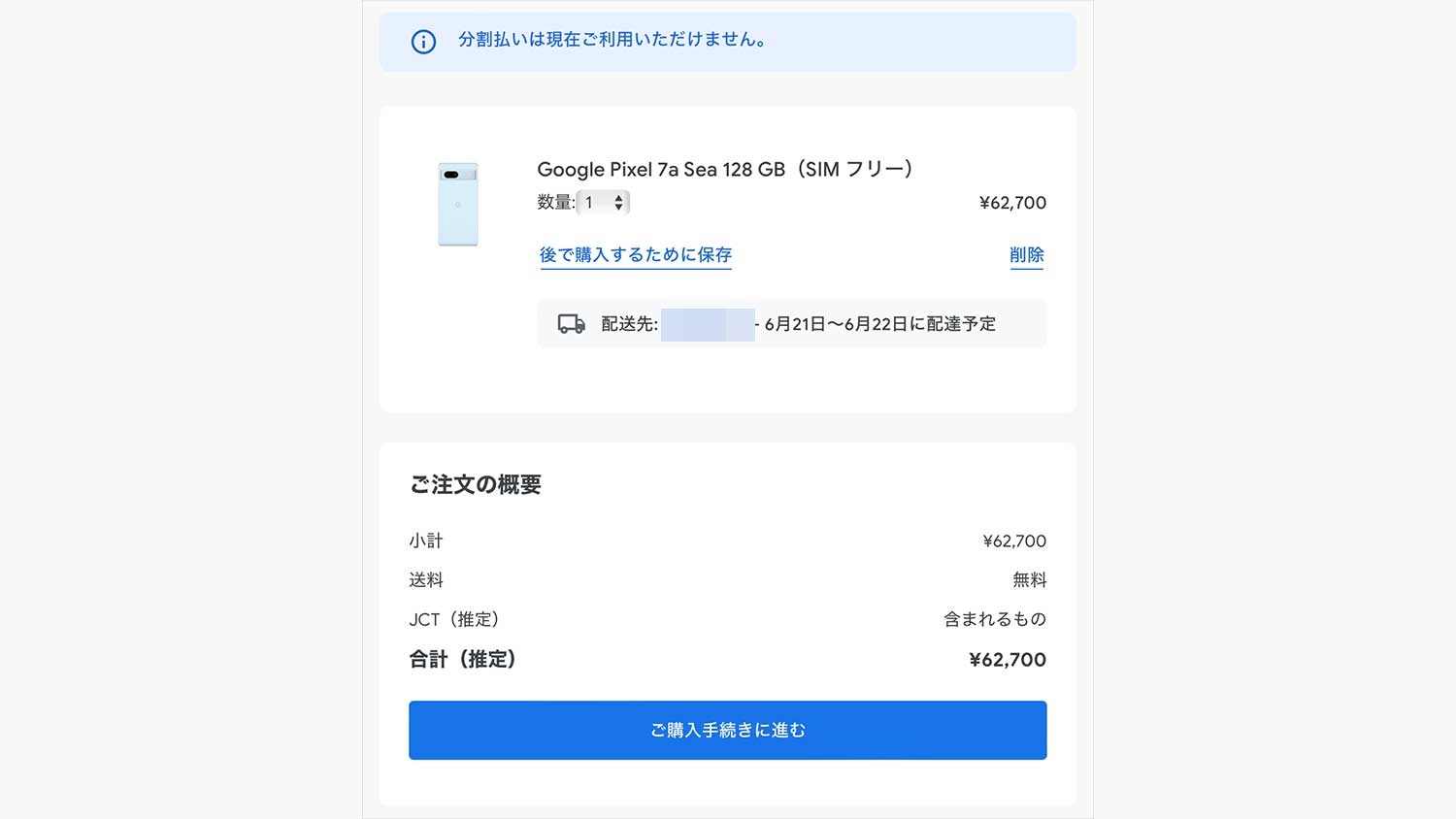Click 削除 to remove the item
Viewport: 1456px width, 819px height.
pyautogui.click(x=1026, y=255)
